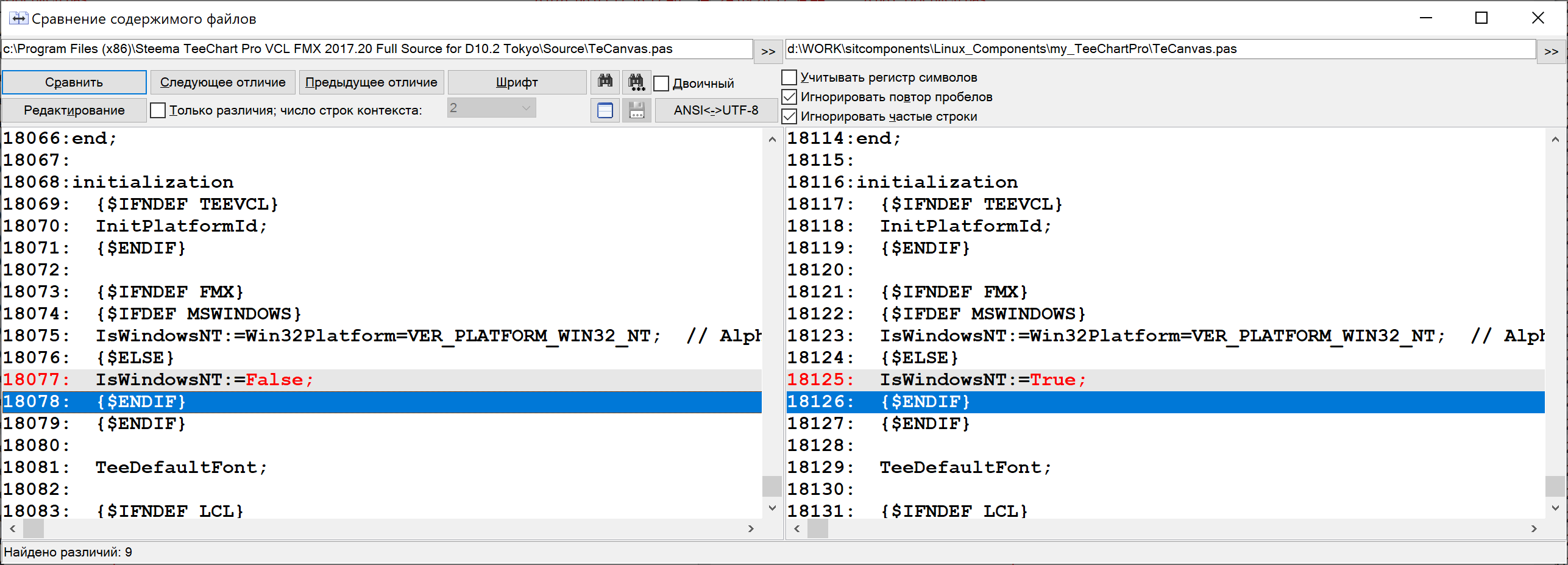Image resolution: width=1568 pixels, height=565 pixels.
Task: Open the Шрифт font dialog
Action: (517, 82)
